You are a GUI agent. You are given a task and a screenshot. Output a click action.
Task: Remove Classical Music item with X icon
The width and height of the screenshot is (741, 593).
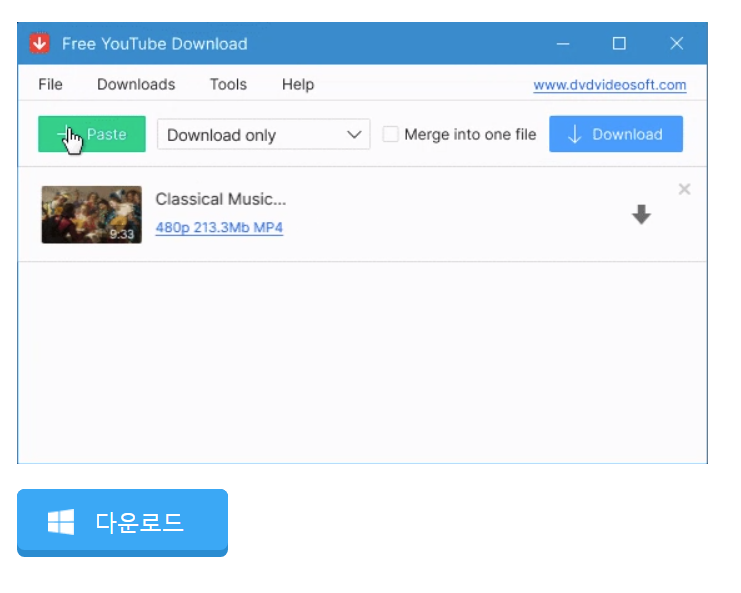684,189
